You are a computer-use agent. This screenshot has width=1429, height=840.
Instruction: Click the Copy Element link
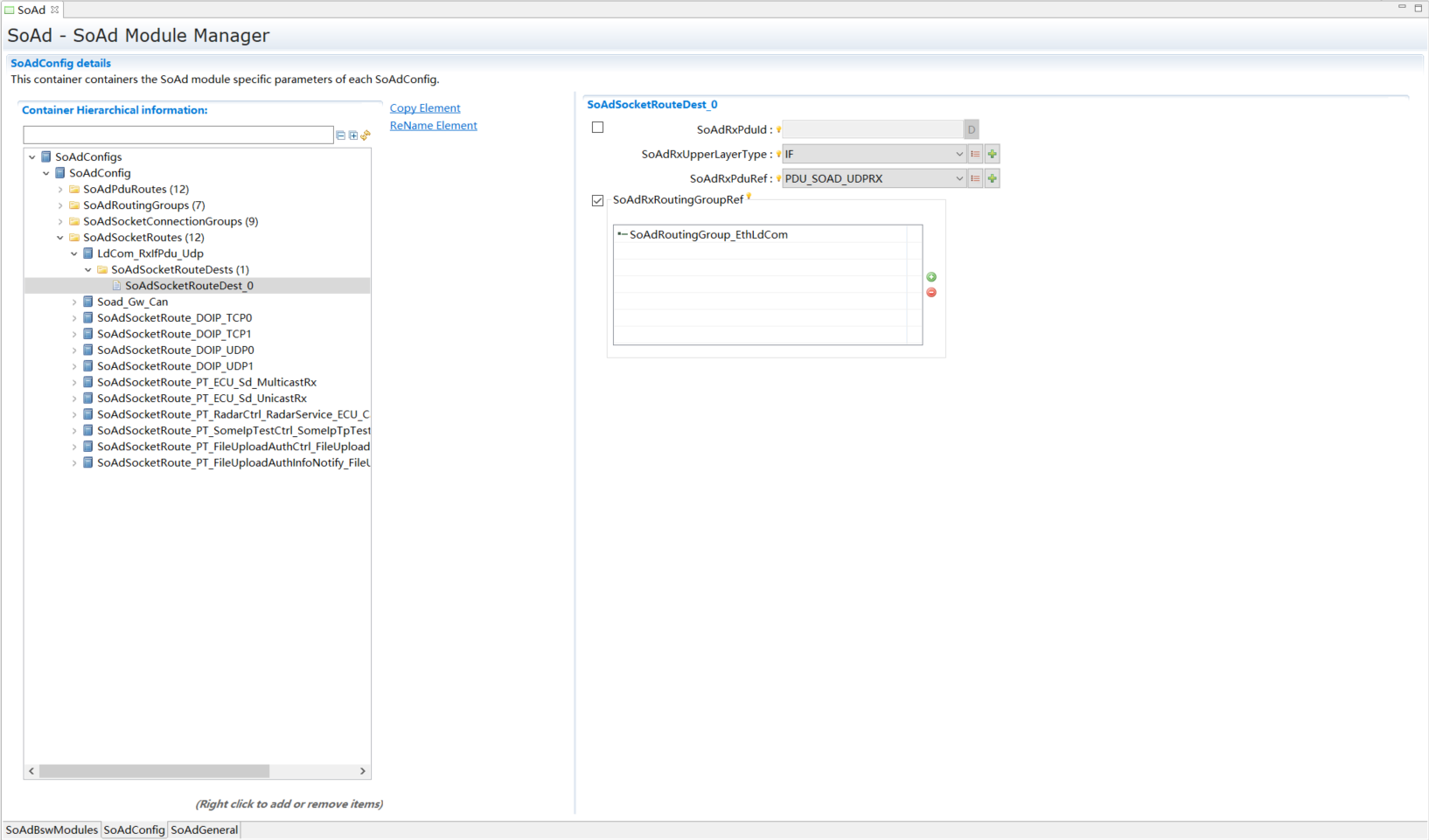pos(425,108)
